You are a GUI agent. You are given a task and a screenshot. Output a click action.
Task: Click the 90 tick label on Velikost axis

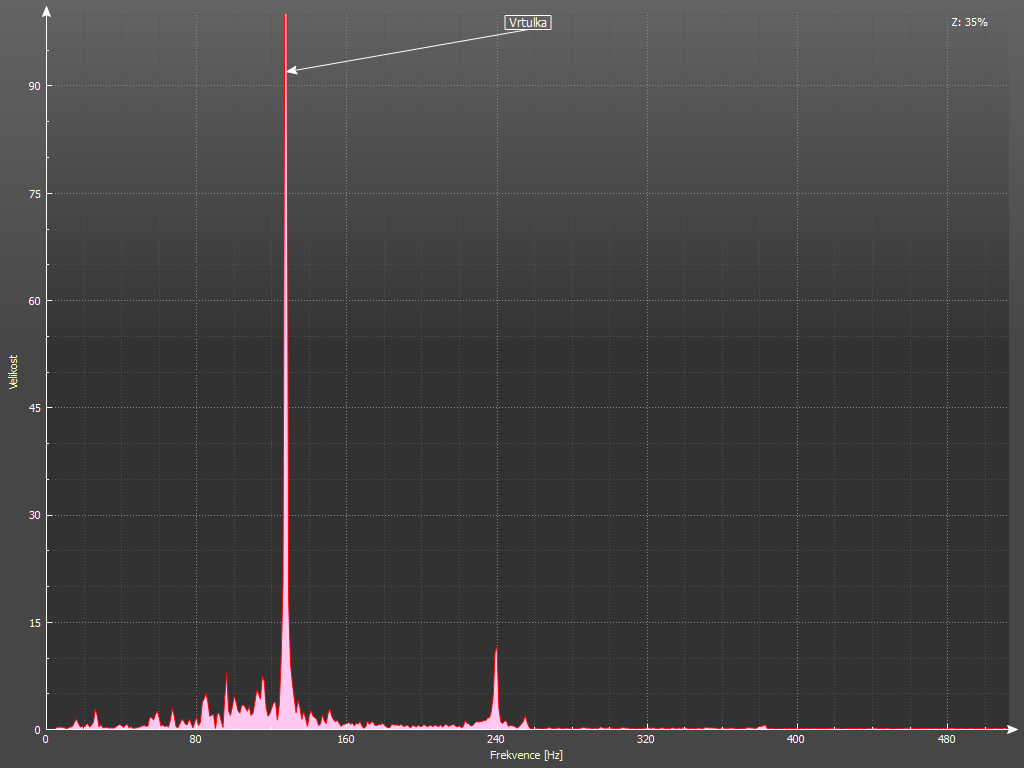pyautogui.click(x=34, y=86)
